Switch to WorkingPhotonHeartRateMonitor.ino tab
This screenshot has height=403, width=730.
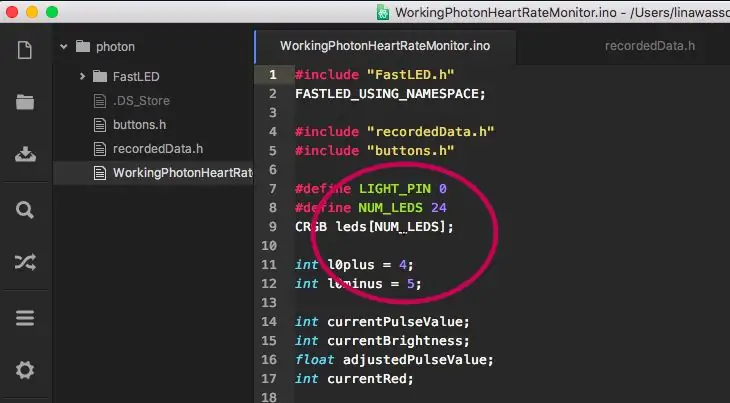click(x=385, y=46)
